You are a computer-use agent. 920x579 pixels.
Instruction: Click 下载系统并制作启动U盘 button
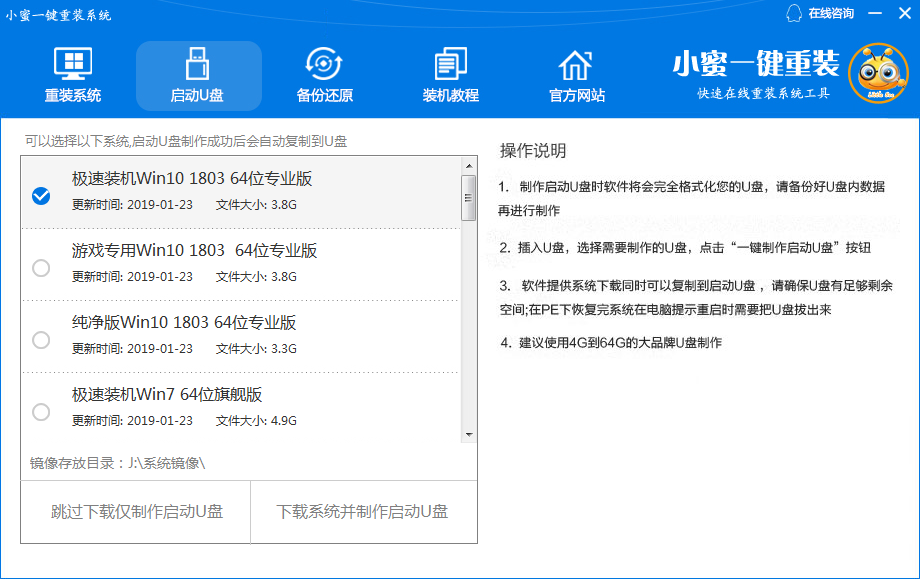coord(362,512)
